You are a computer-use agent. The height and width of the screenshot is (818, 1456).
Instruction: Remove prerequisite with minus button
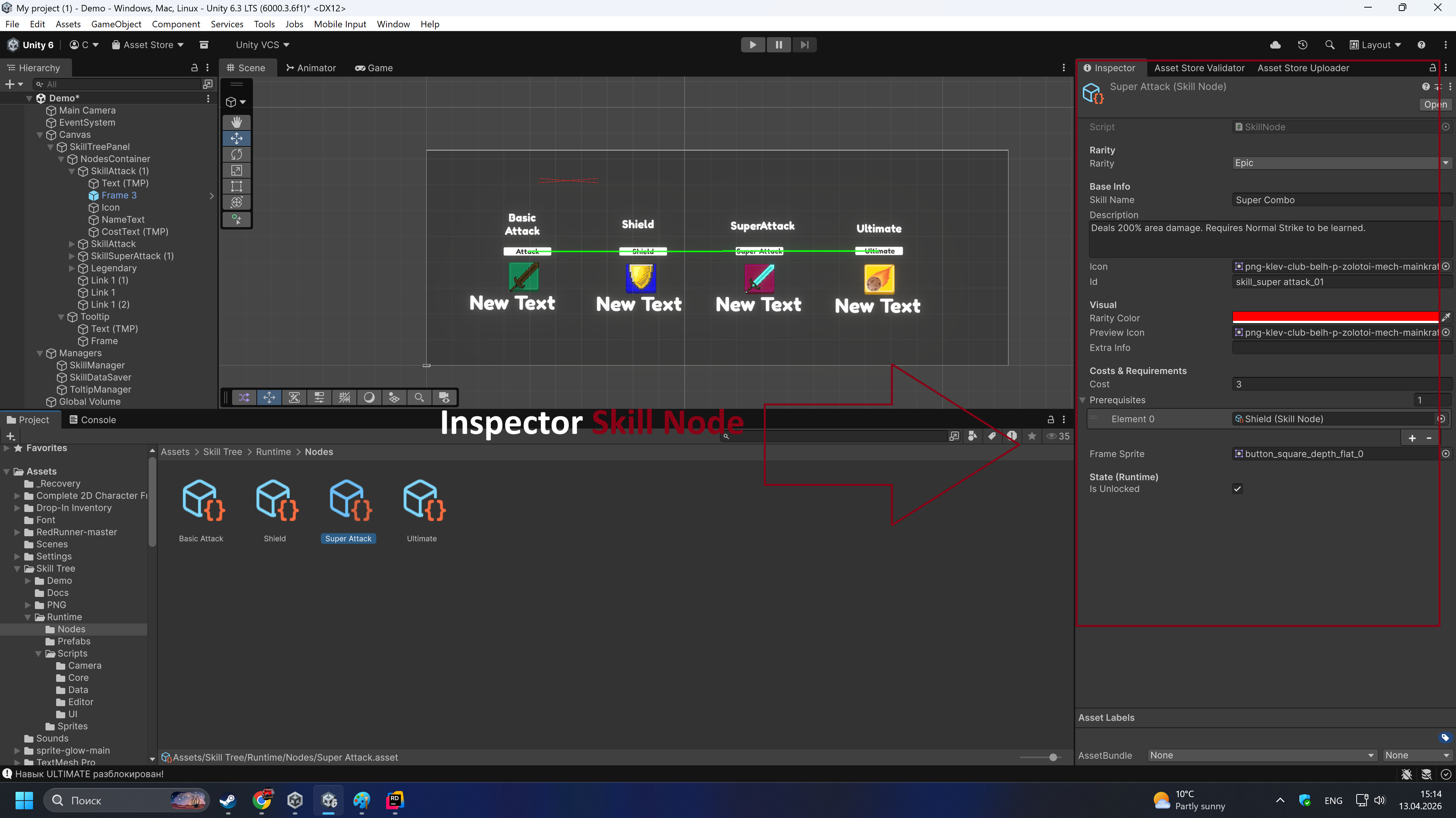1429,438
